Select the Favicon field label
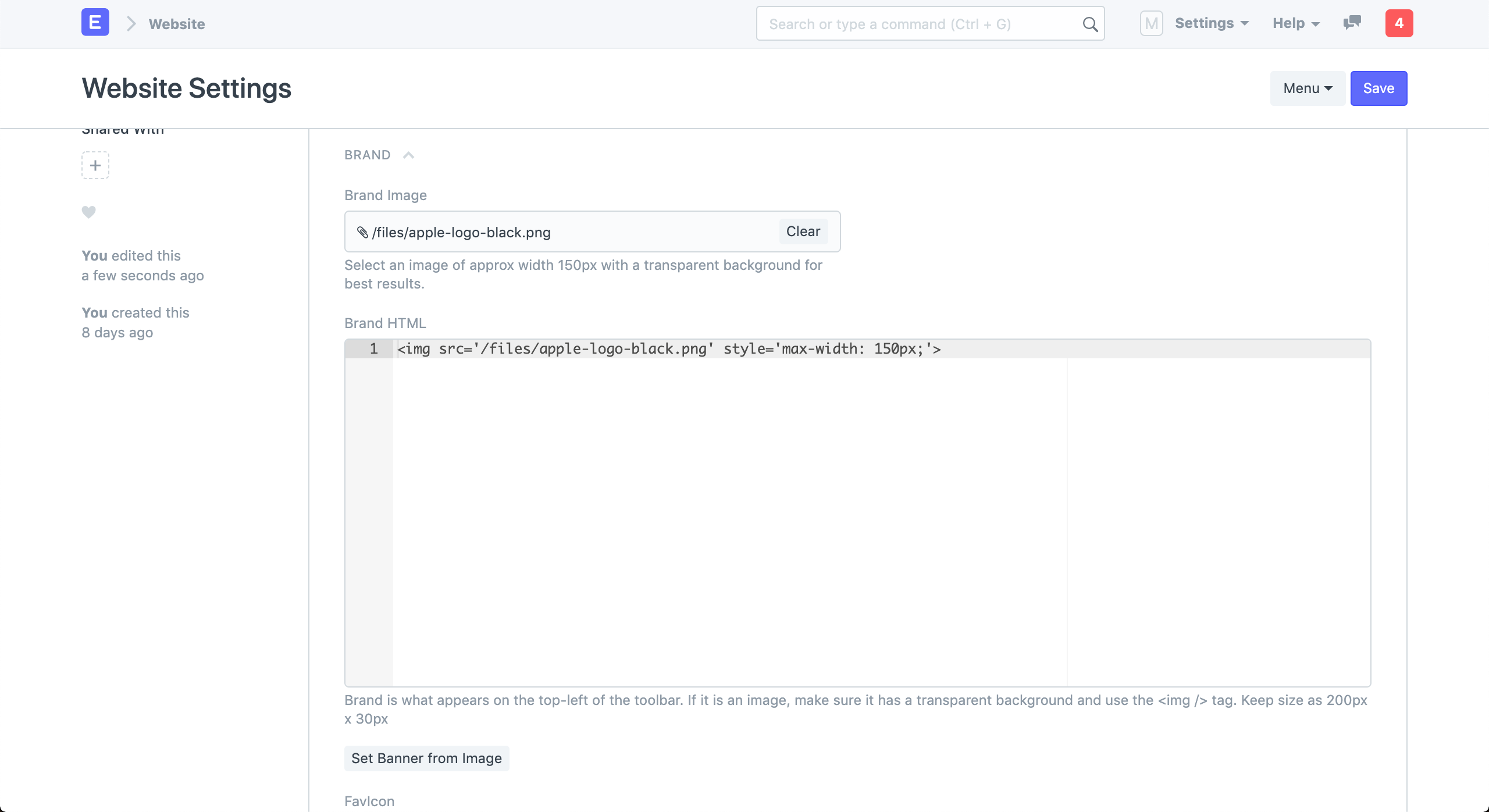 coord(369,801)
